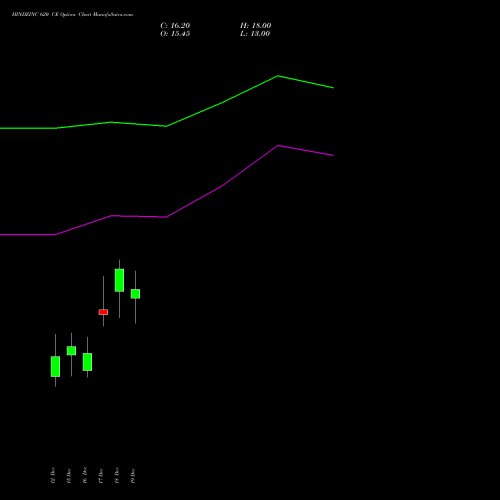Image resolution: width=500 pixels, height=500 pixels.
Task: Click the '12 Dec' axis label
Action: pyautogui.click(x=53, y=475)
